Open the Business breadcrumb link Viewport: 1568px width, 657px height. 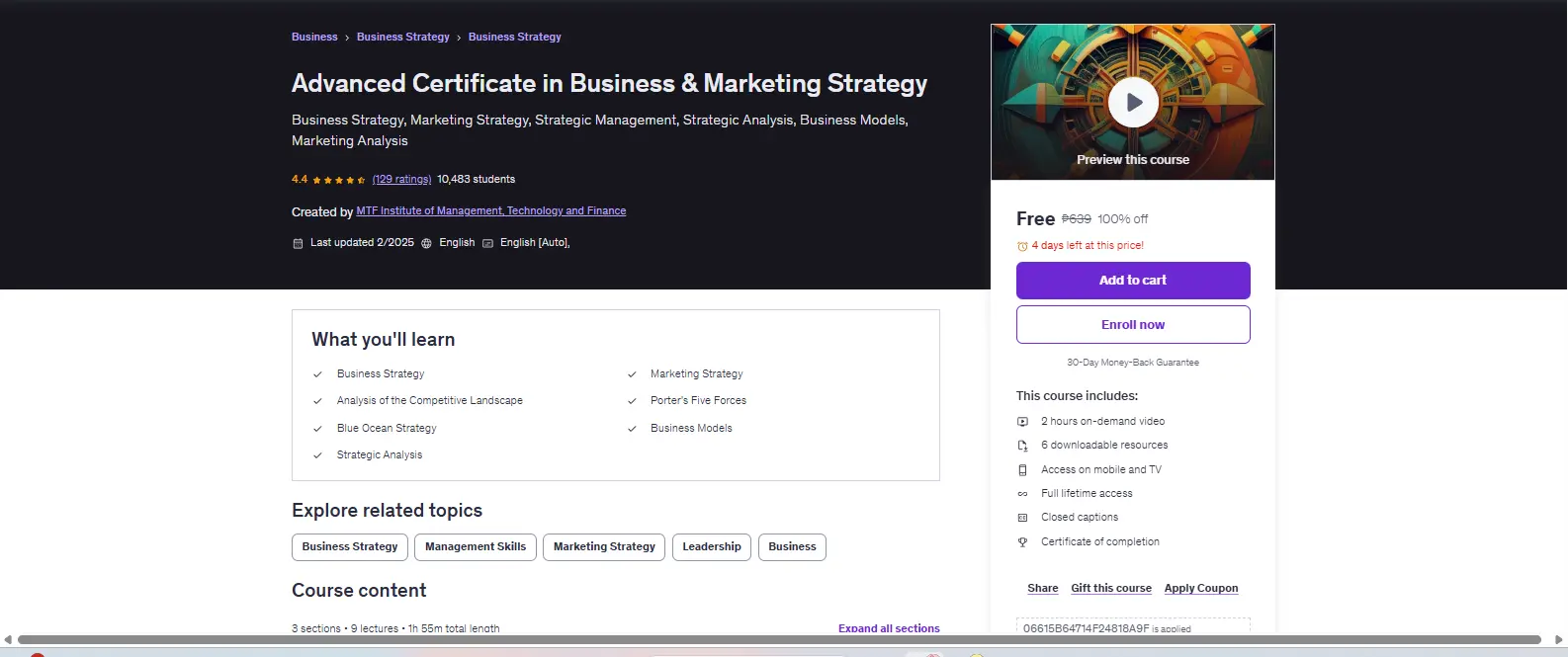tap(314, 37)
